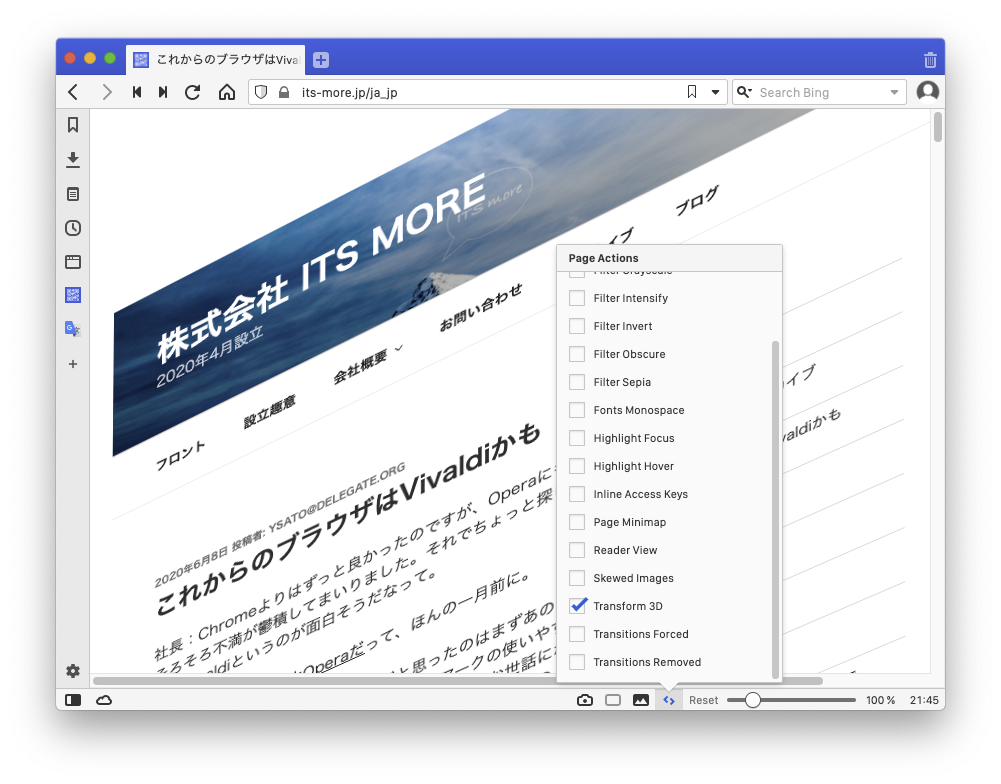
Task: Select the Filter Invert menu entry
Action: [622, 326]
